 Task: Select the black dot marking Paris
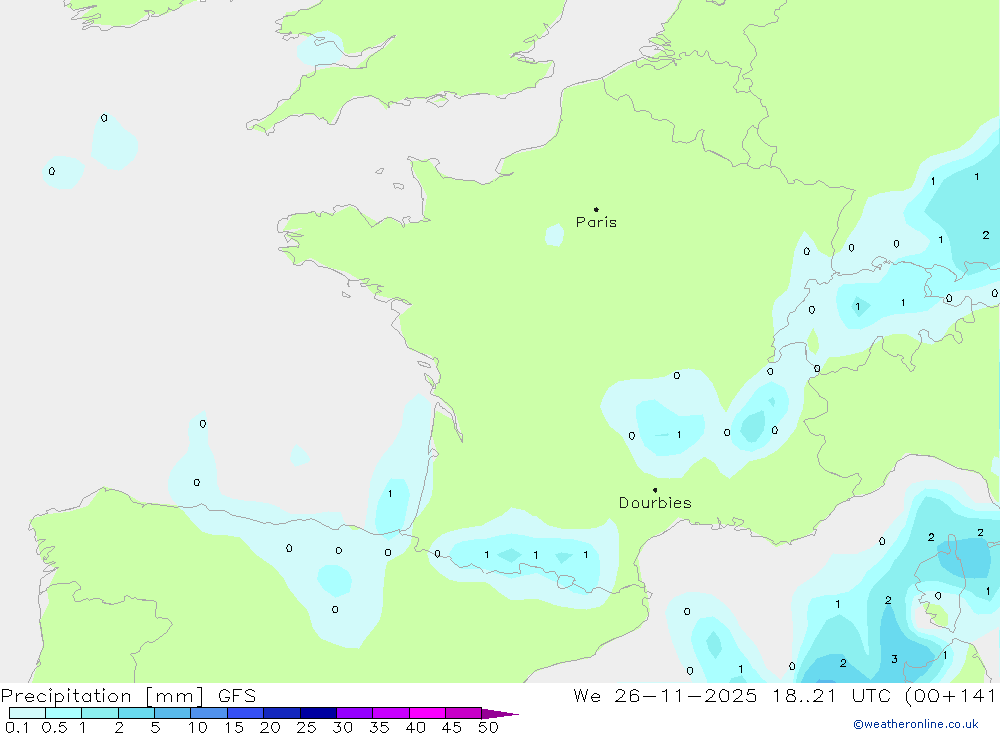[x=596, y=209]
